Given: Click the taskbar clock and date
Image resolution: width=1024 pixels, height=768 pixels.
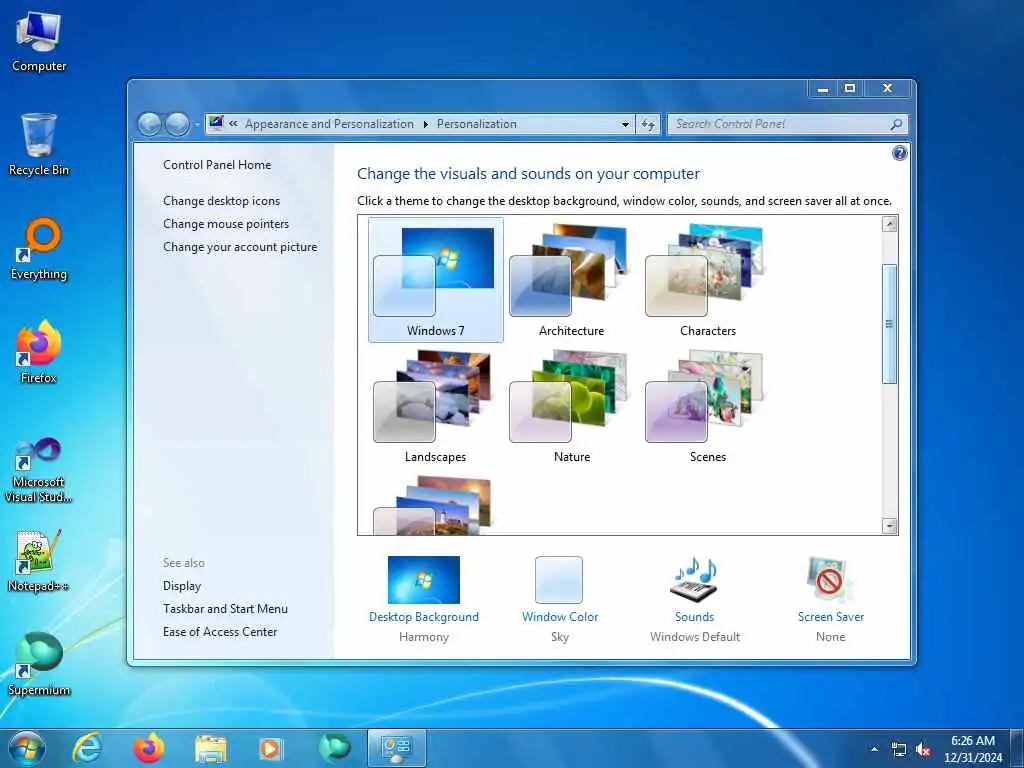Looking at the screenshot, I should point(973,749).
